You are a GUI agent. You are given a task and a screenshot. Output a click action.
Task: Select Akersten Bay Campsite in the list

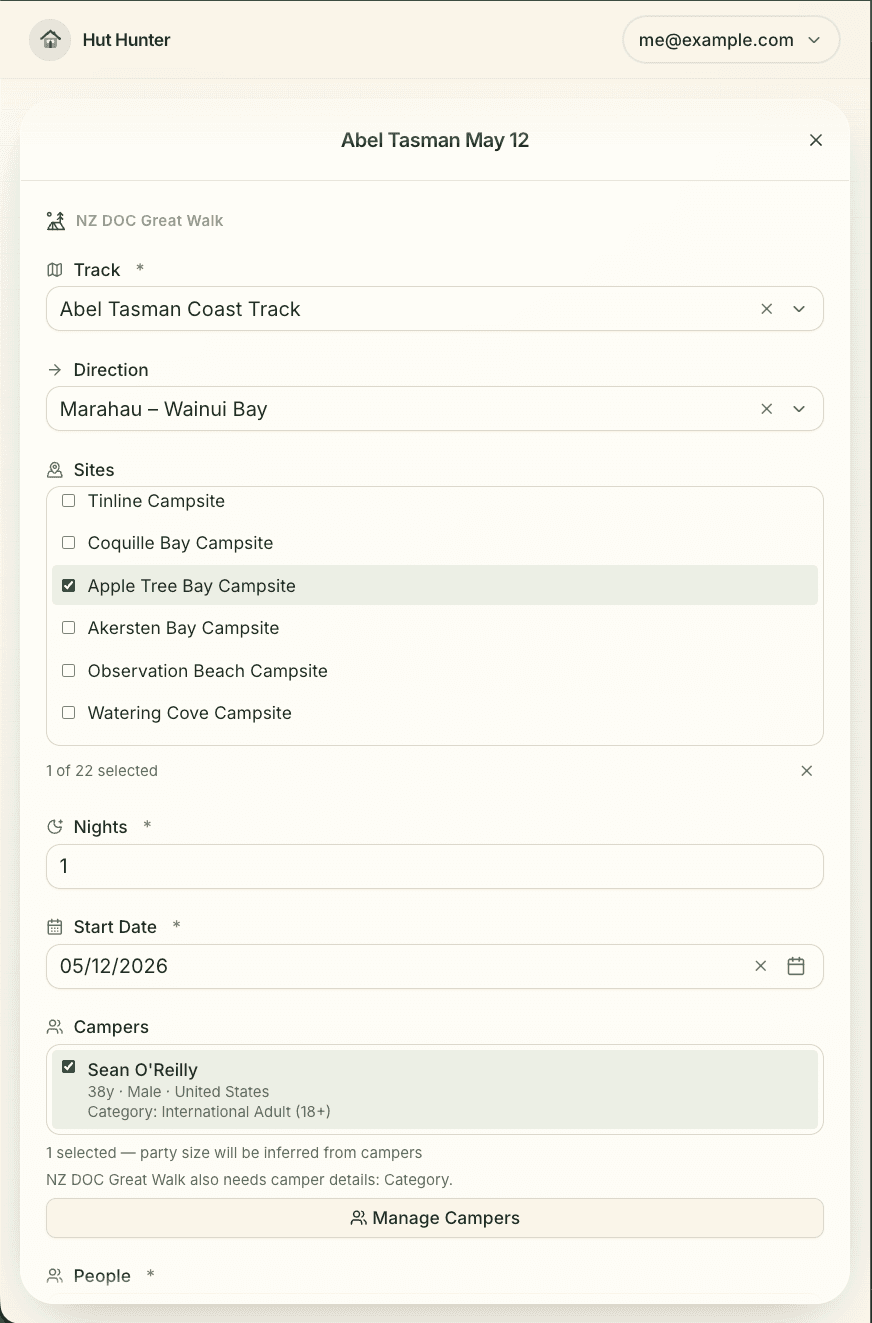click(x=435, y=628)
